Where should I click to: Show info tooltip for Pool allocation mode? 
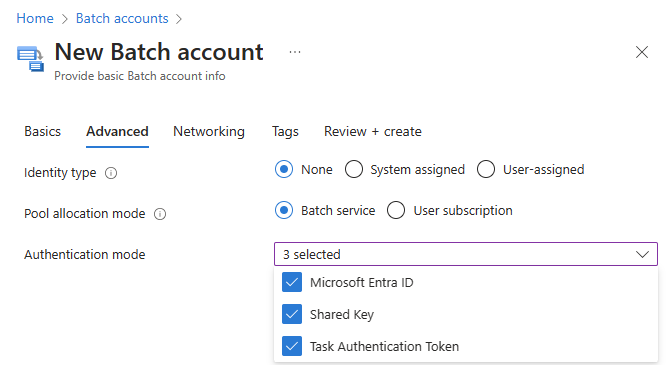click(160, 214)
